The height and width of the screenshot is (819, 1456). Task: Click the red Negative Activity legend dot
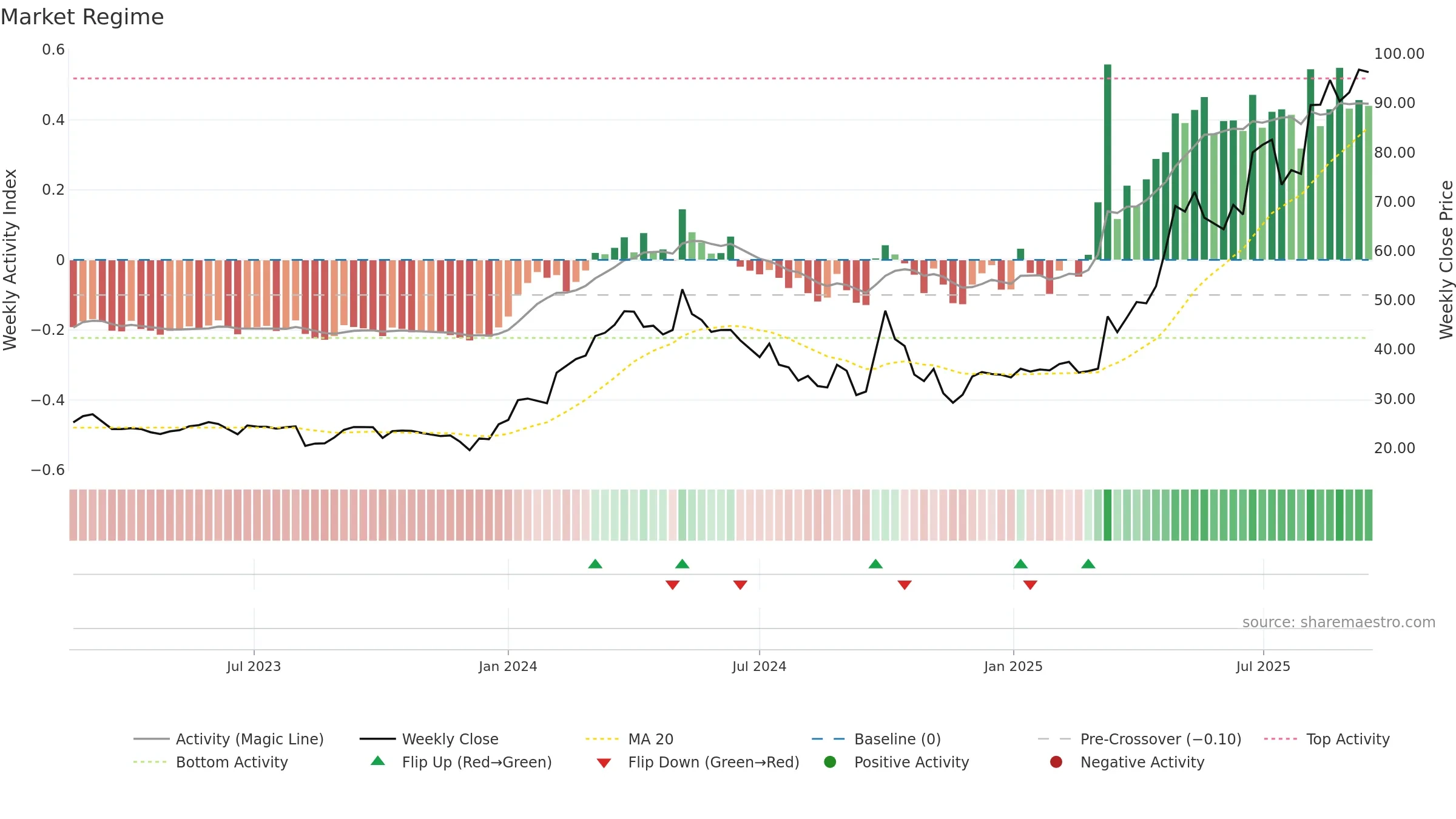pos(1056,762)
